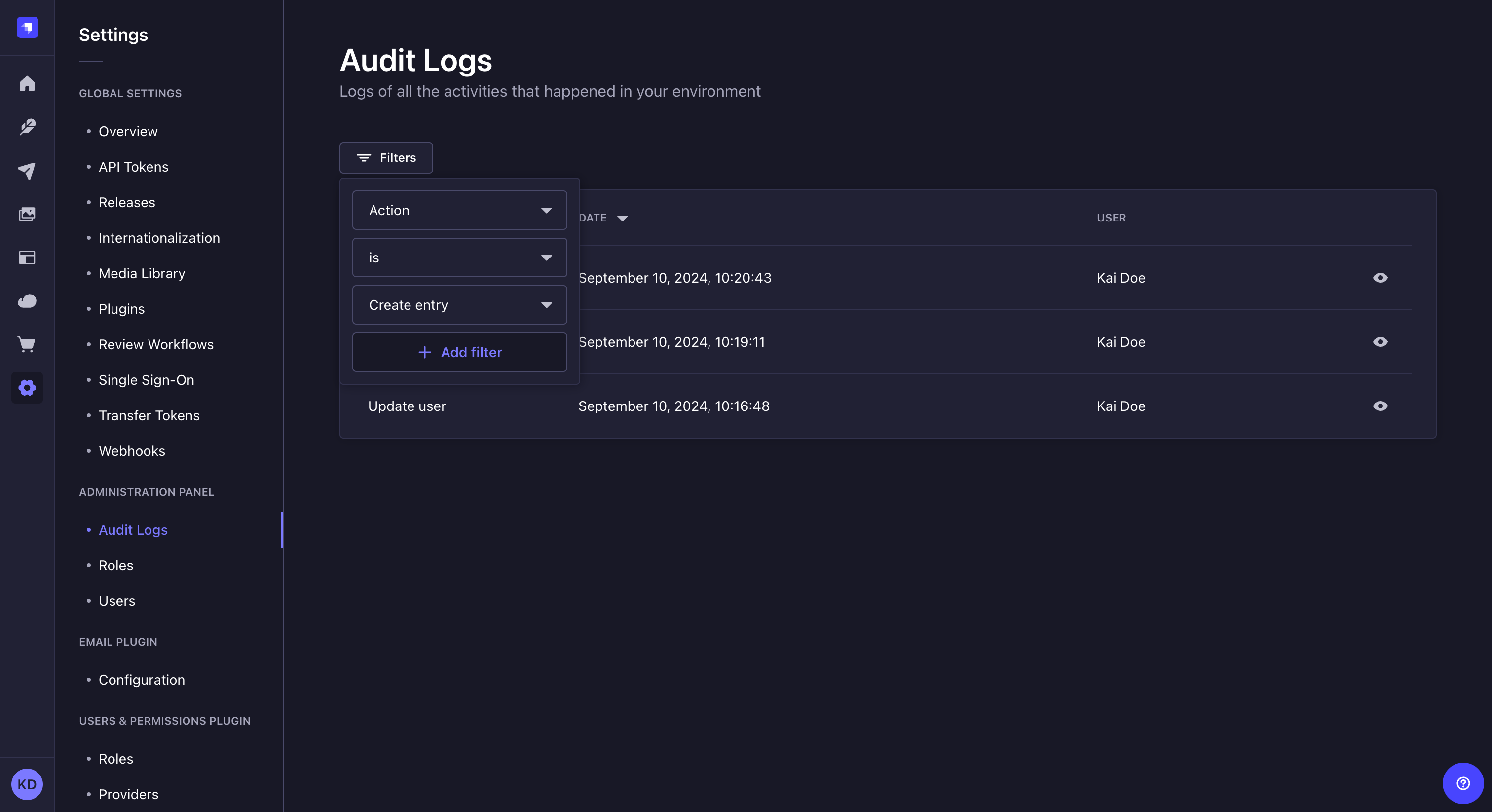This screenshot has width=1492, height=812.
Task: Switch to the Roles section under Administration Panel
Action: point(115,565)
